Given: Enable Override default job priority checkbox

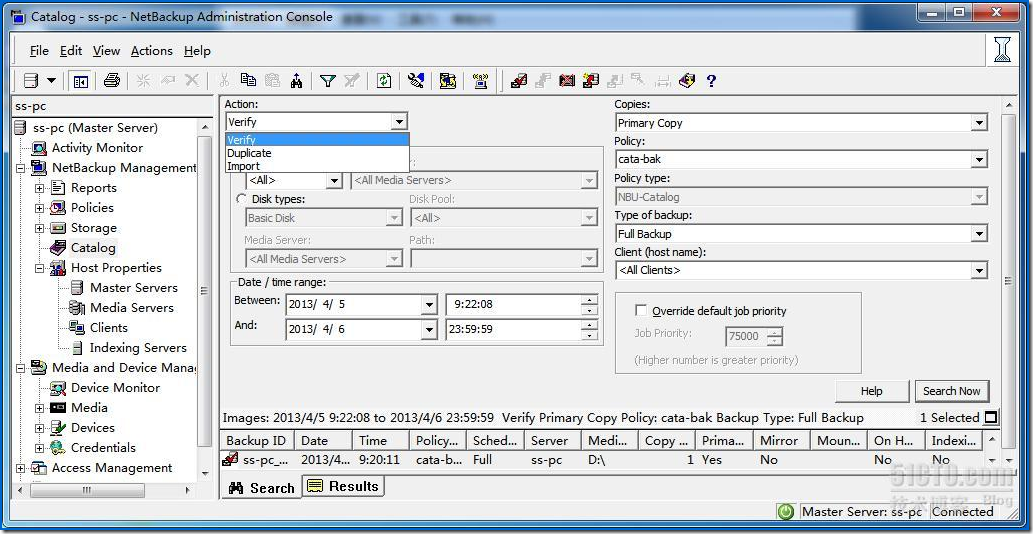Looking at the screenshot, I should click(640, 311).
